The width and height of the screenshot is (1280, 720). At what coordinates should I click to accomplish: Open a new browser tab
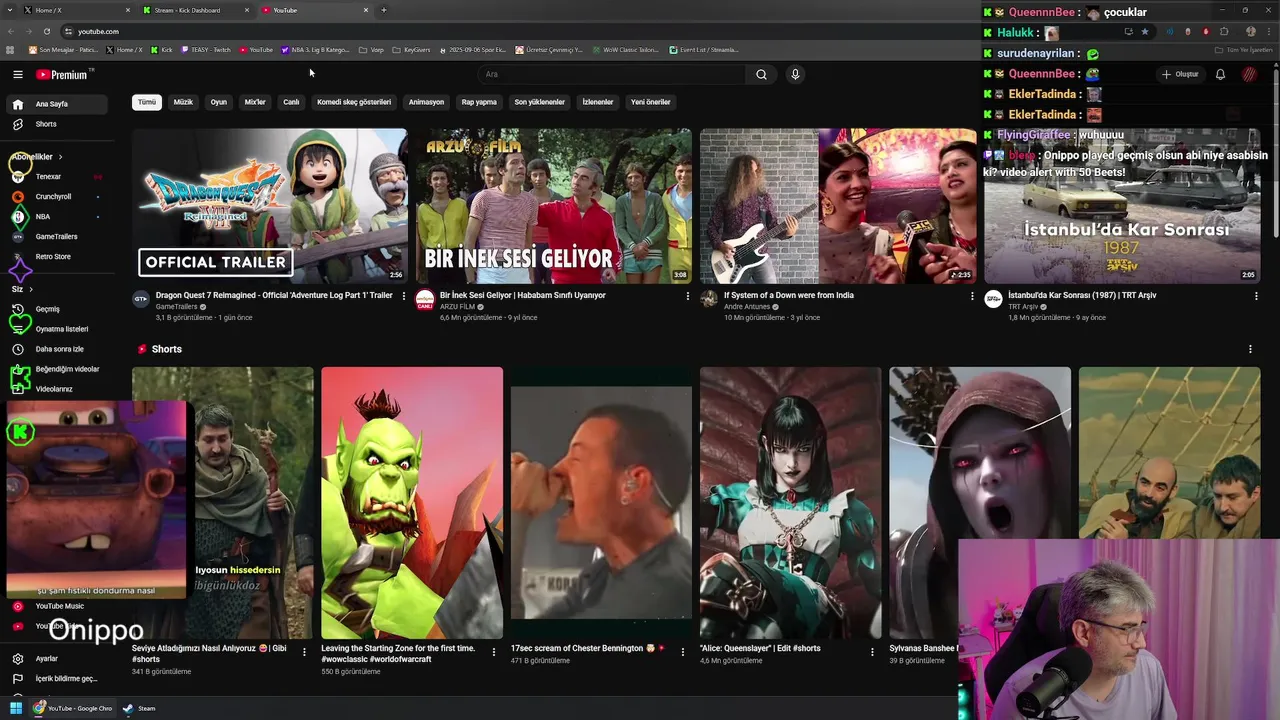pos(384,10)
